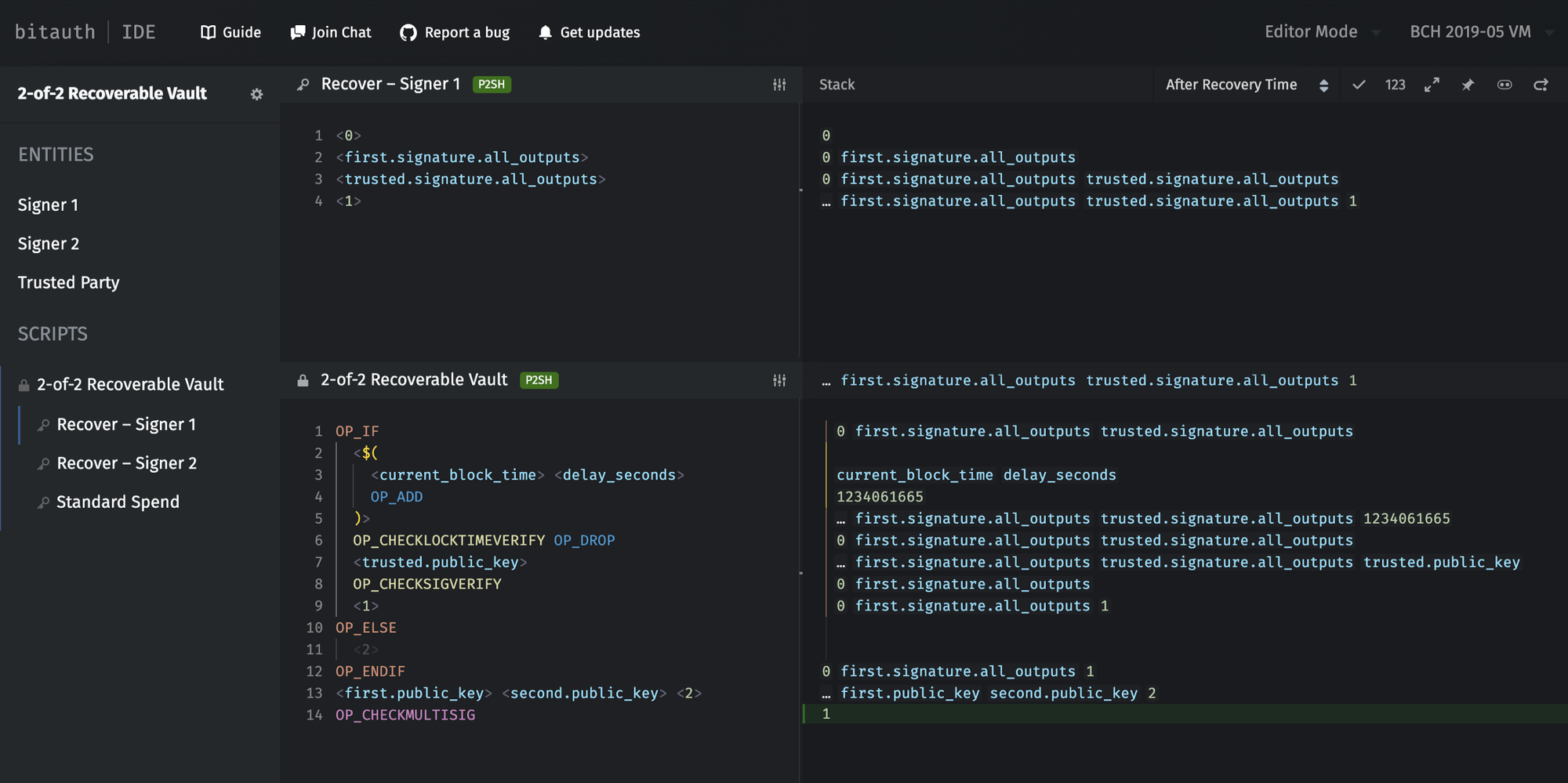The height and width of the screenshot is (783, 1568).
Task: Open the settings gear for 2-of-2 Recoverable Vault
Action: (256, 93)
